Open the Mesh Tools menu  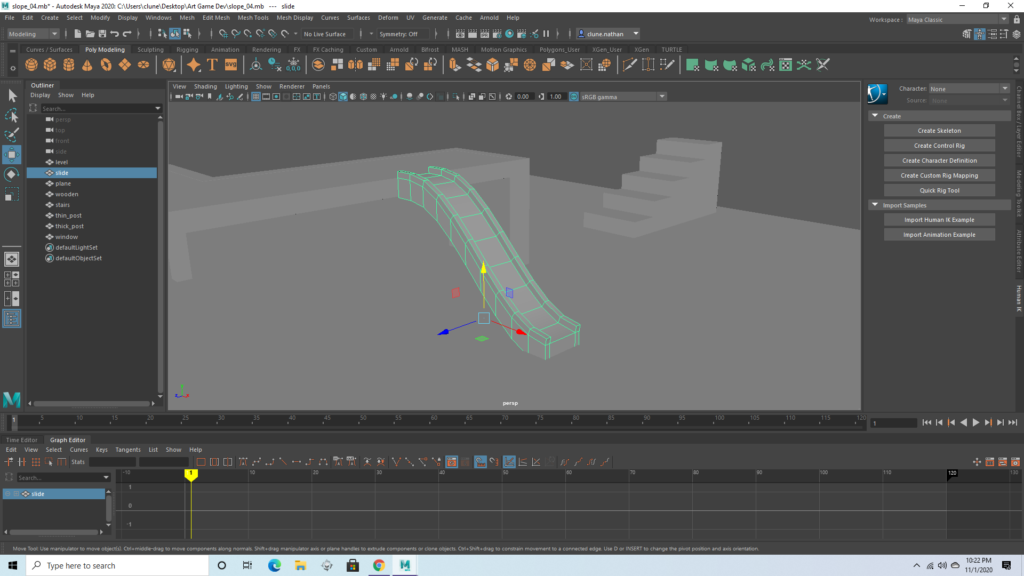click(x=252, y=18)
